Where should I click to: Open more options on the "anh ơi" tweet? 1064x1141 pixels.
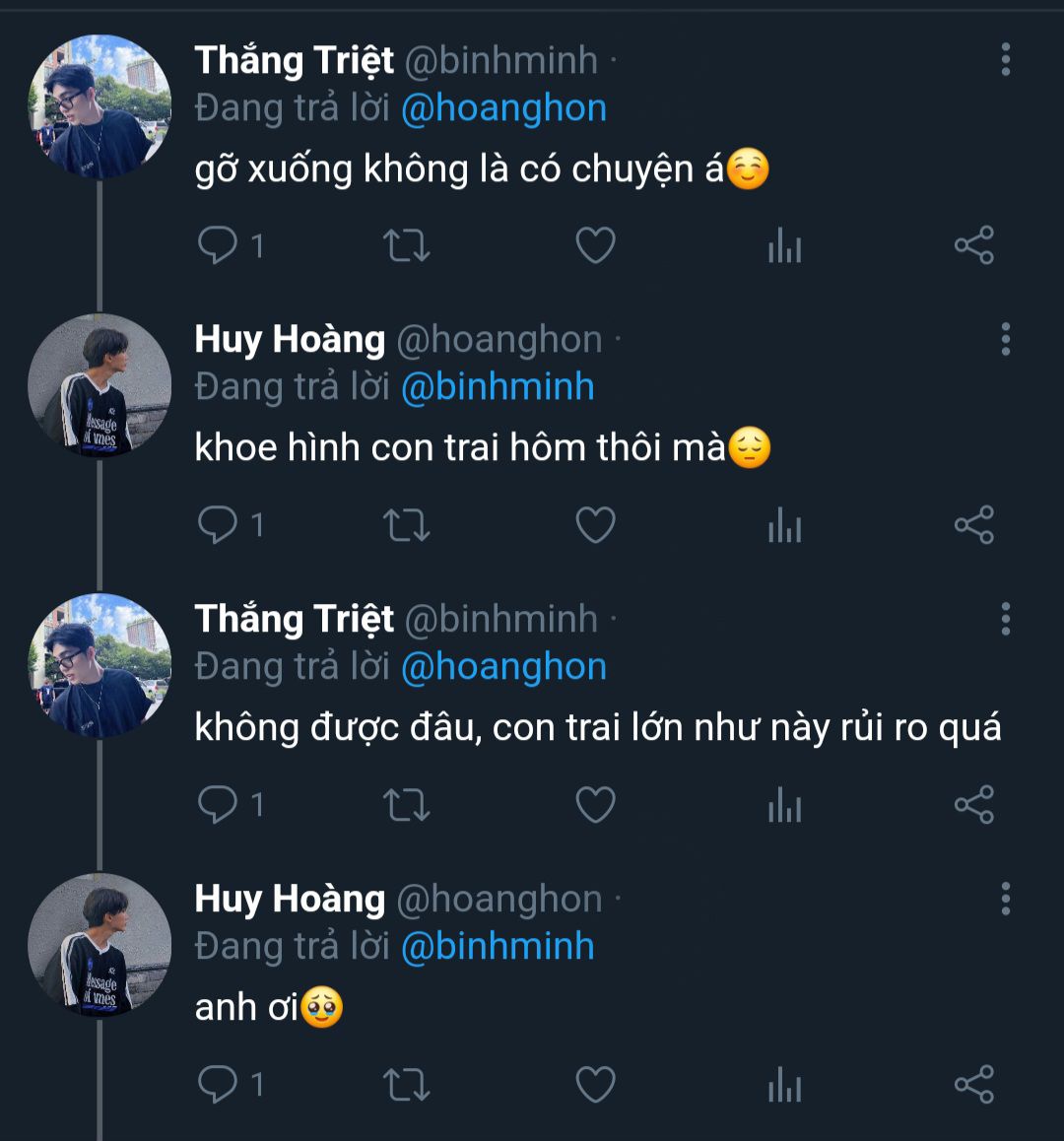1005,900
